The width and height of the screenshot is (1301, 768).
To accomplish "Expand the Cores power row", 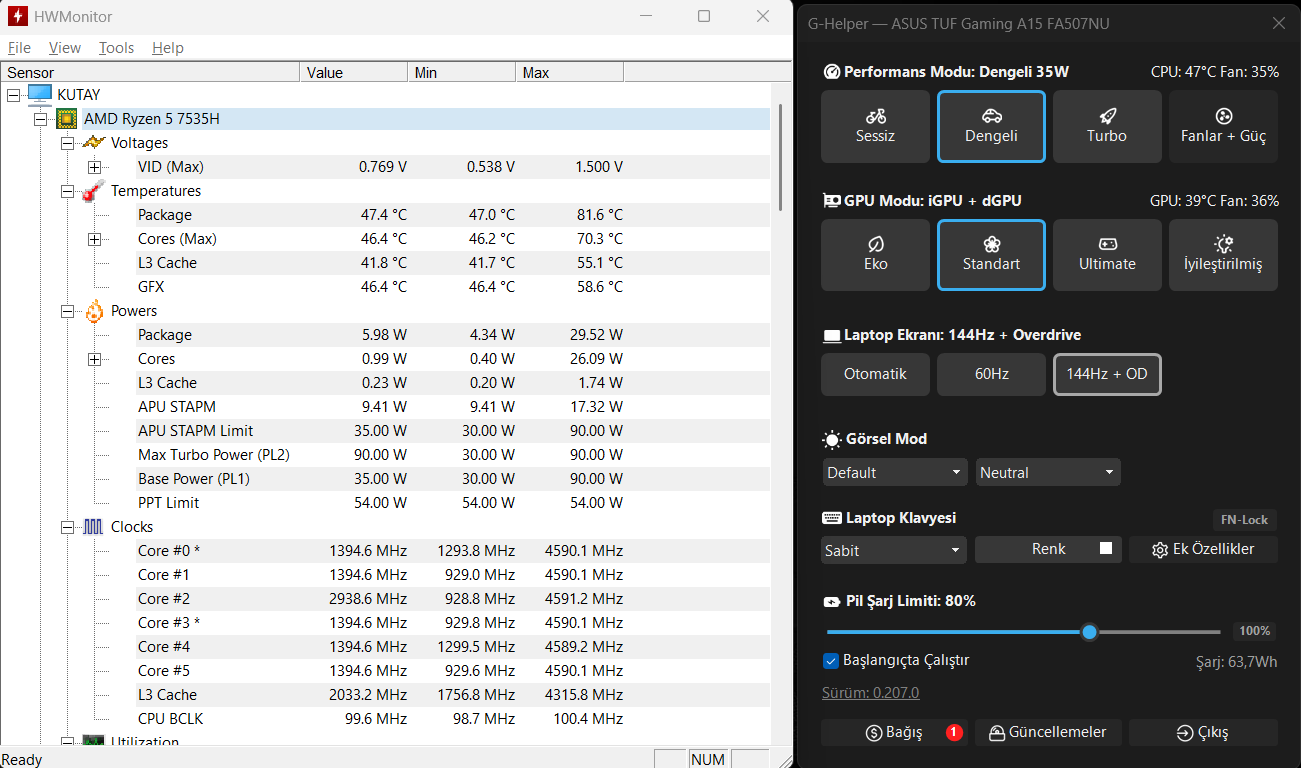I will [x=94, y=359].
